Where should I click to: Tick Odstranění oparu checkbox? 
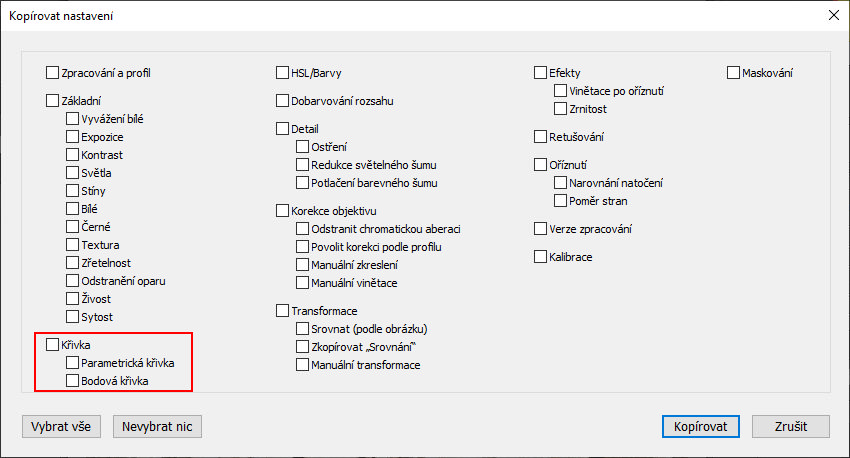pos(73,281)
